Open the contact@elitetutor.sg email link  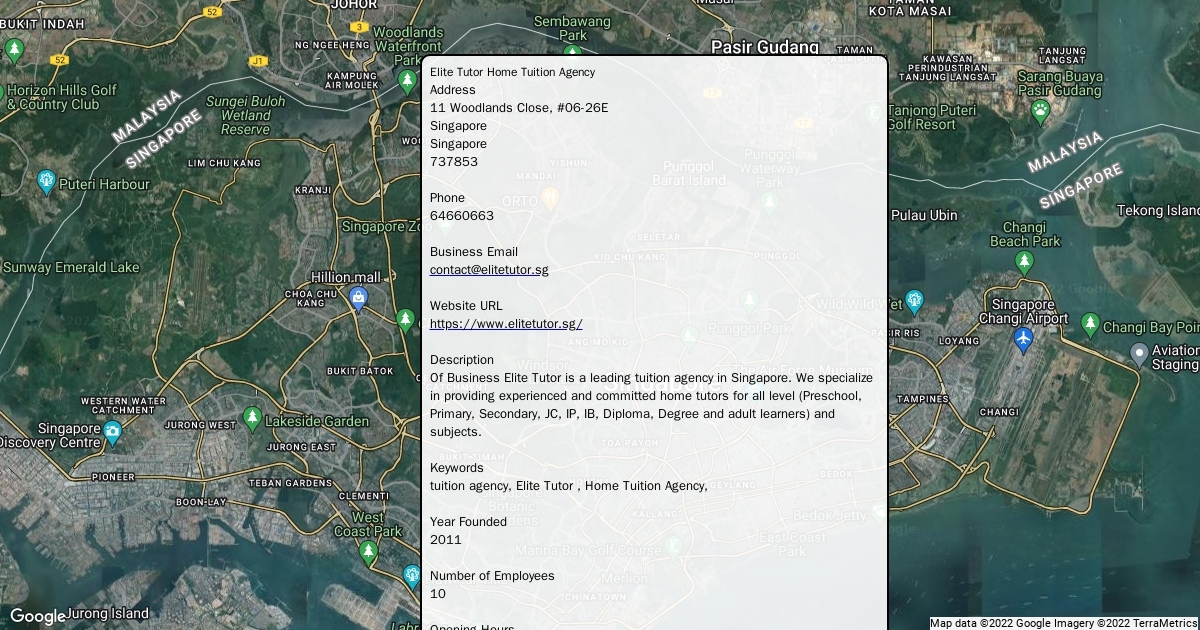click(489, 270)
